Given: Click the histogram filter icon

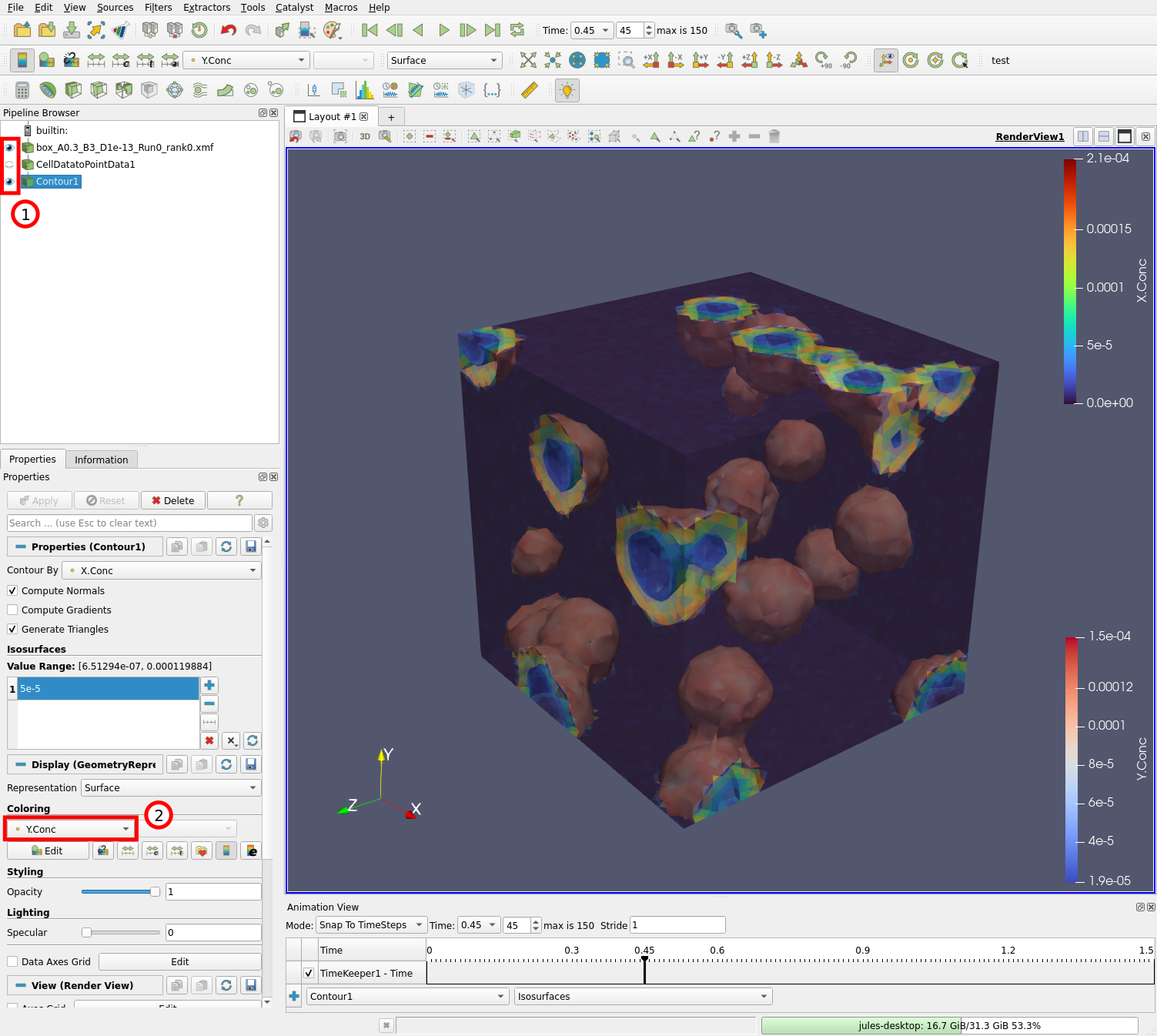Looking at the screenshot, I should coord(365,90).
